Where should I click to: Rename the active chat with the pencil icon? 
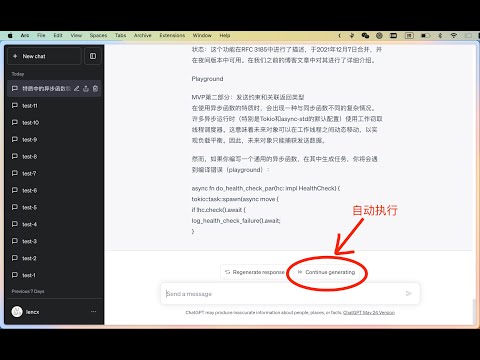point(77,88)
